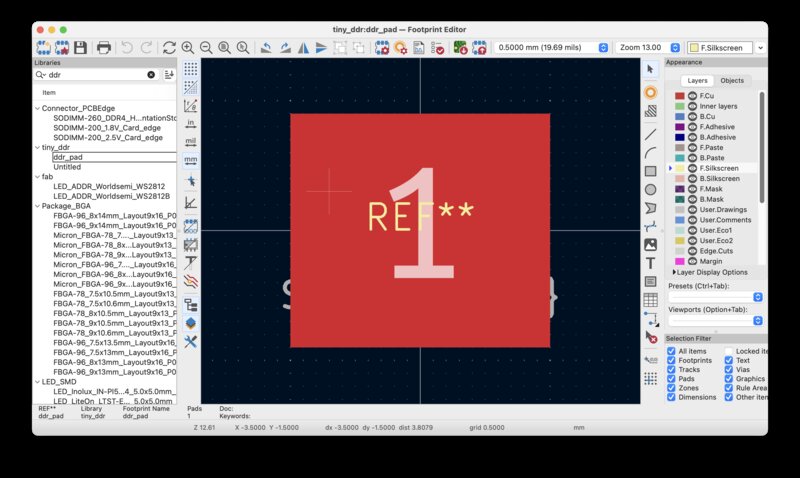The height and width of the screenshot is (478, 800).
Task: Disable Footprints in the Selection Filter
Action: [671, 361]
